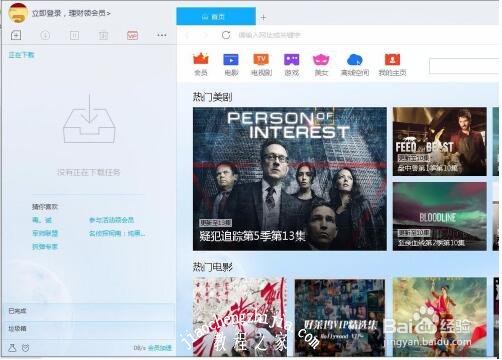Click the 热门电影 section heading
The image size is (502, 360).
212,267
